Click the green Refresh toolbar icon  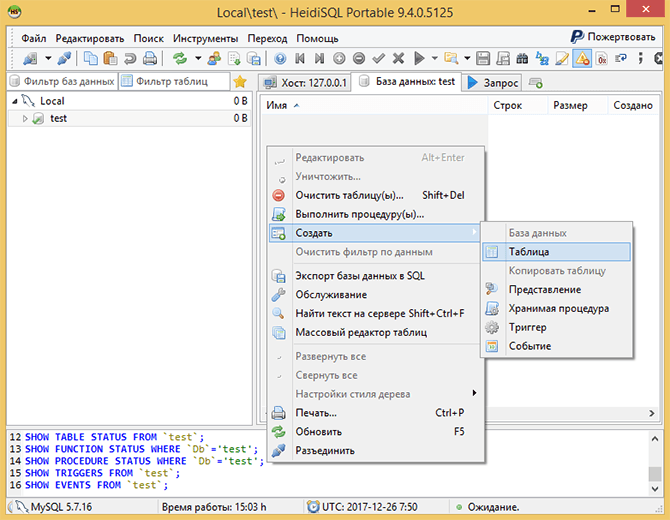click(x=180, y=58)
